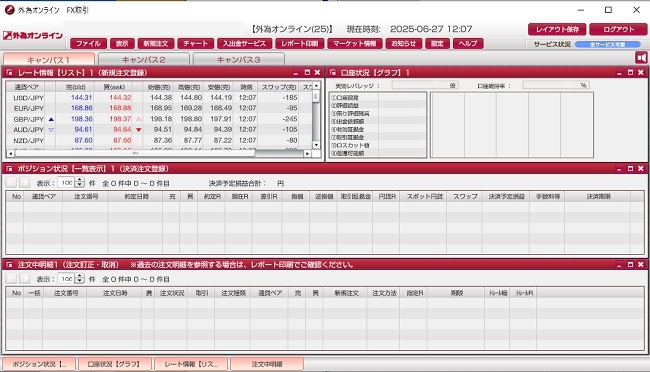This screenshot has width=650, height=372.
Task: Minimize the レート情報 panel
Action: [296, 73]
